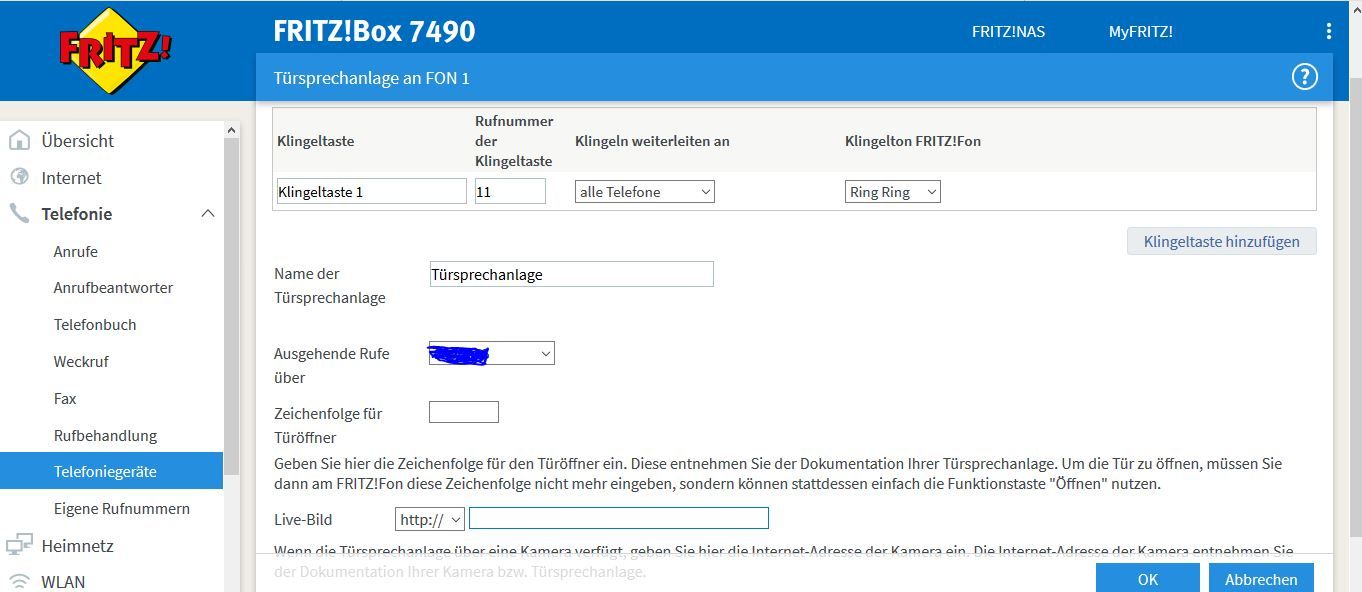Confirm with the OK button
The image size is (1362, 592).
pos(1147,578)
